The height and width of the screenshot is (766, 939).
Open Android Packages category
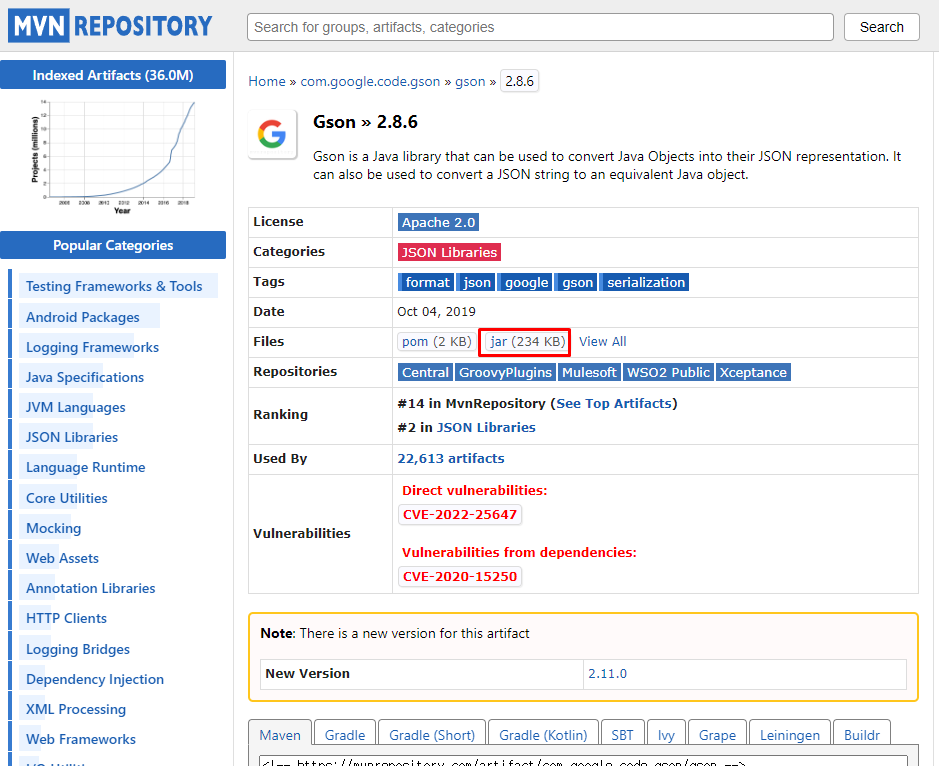pos(83,317)
